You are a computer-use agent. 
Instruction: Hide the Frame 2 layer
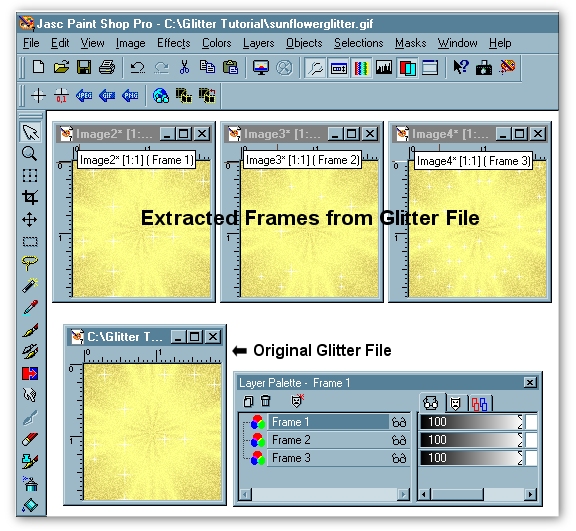399,440
